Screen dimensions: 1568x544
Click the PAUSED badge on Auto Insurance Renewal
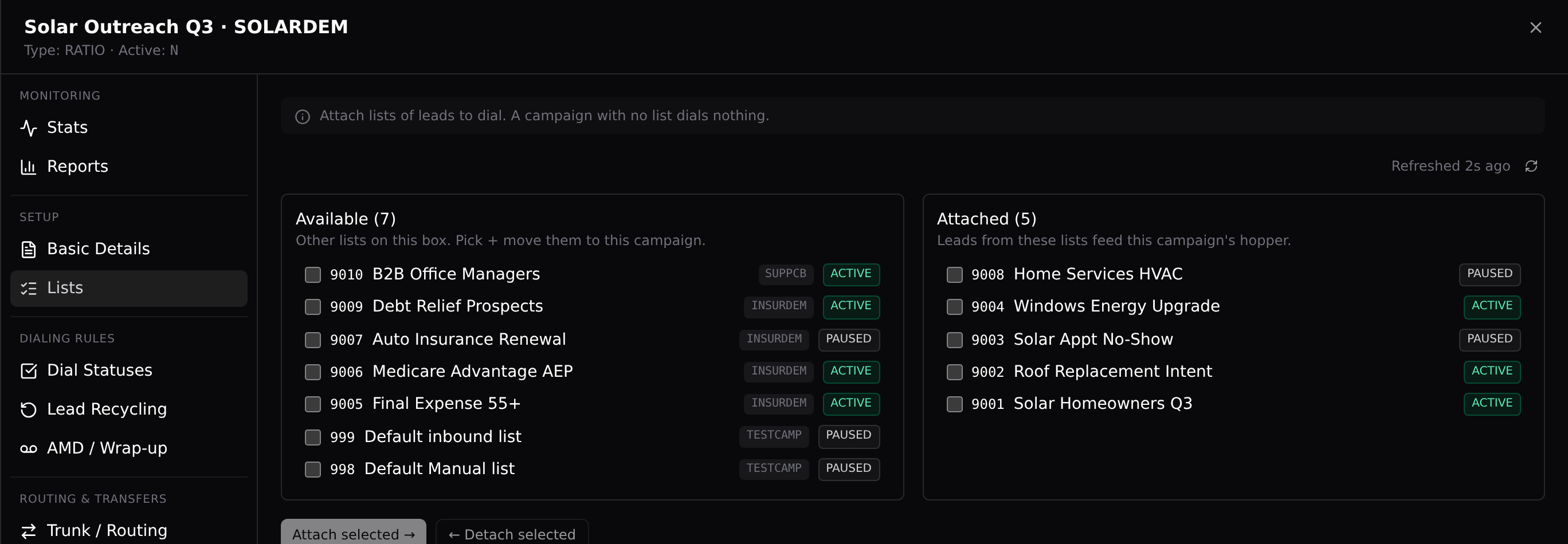pos(849,339)
